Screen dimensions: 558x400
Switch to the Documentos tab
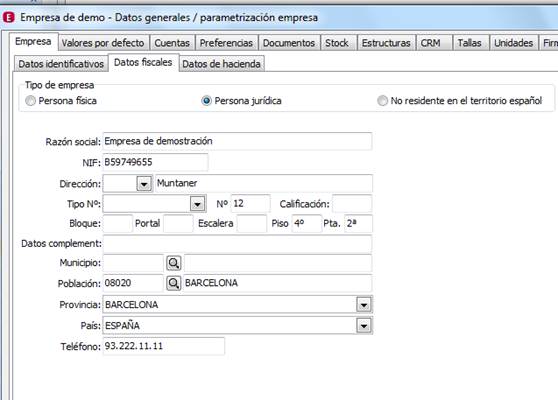289,43
